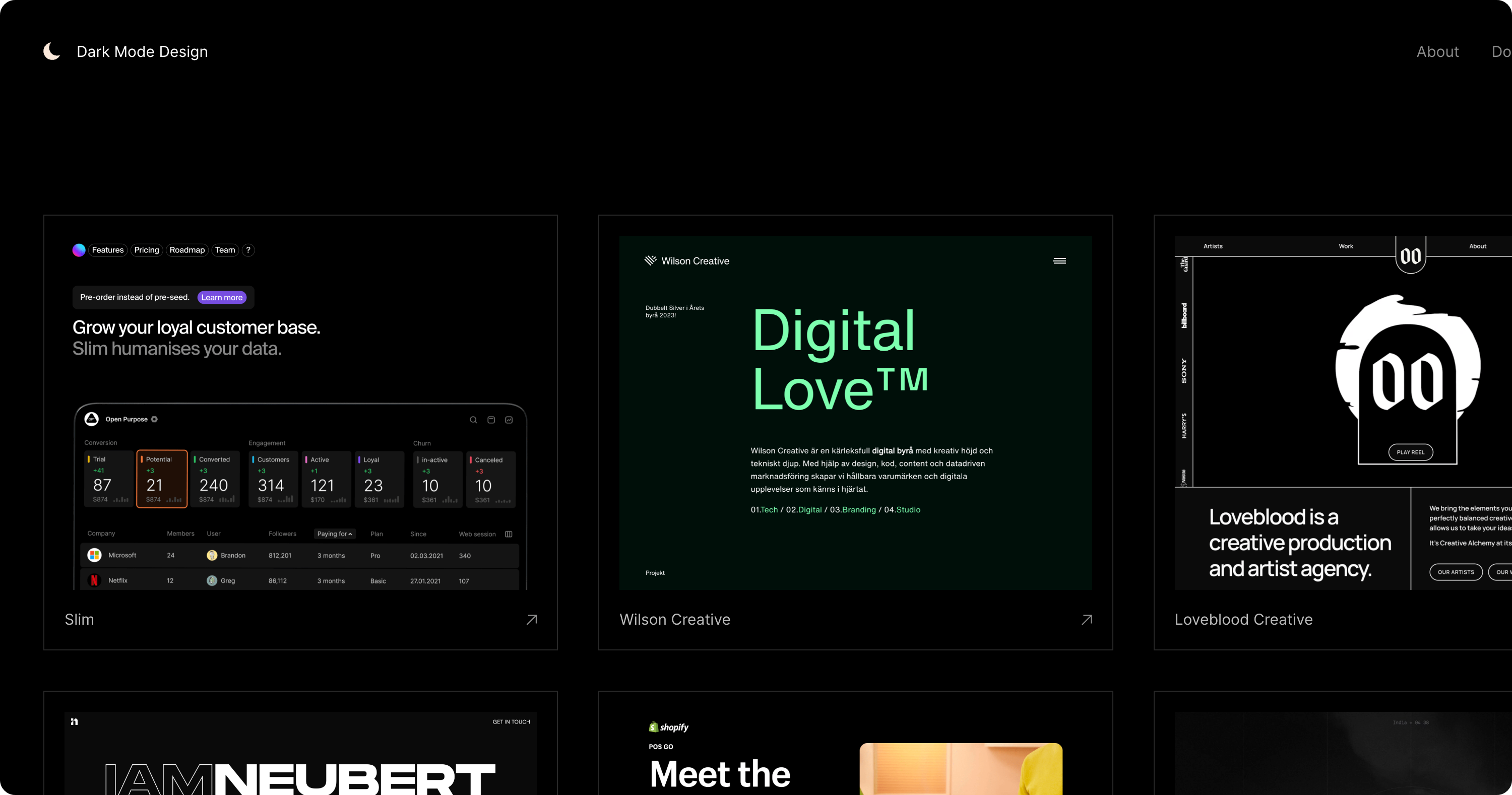Select the Potential 21 stat card

(162, 479)
